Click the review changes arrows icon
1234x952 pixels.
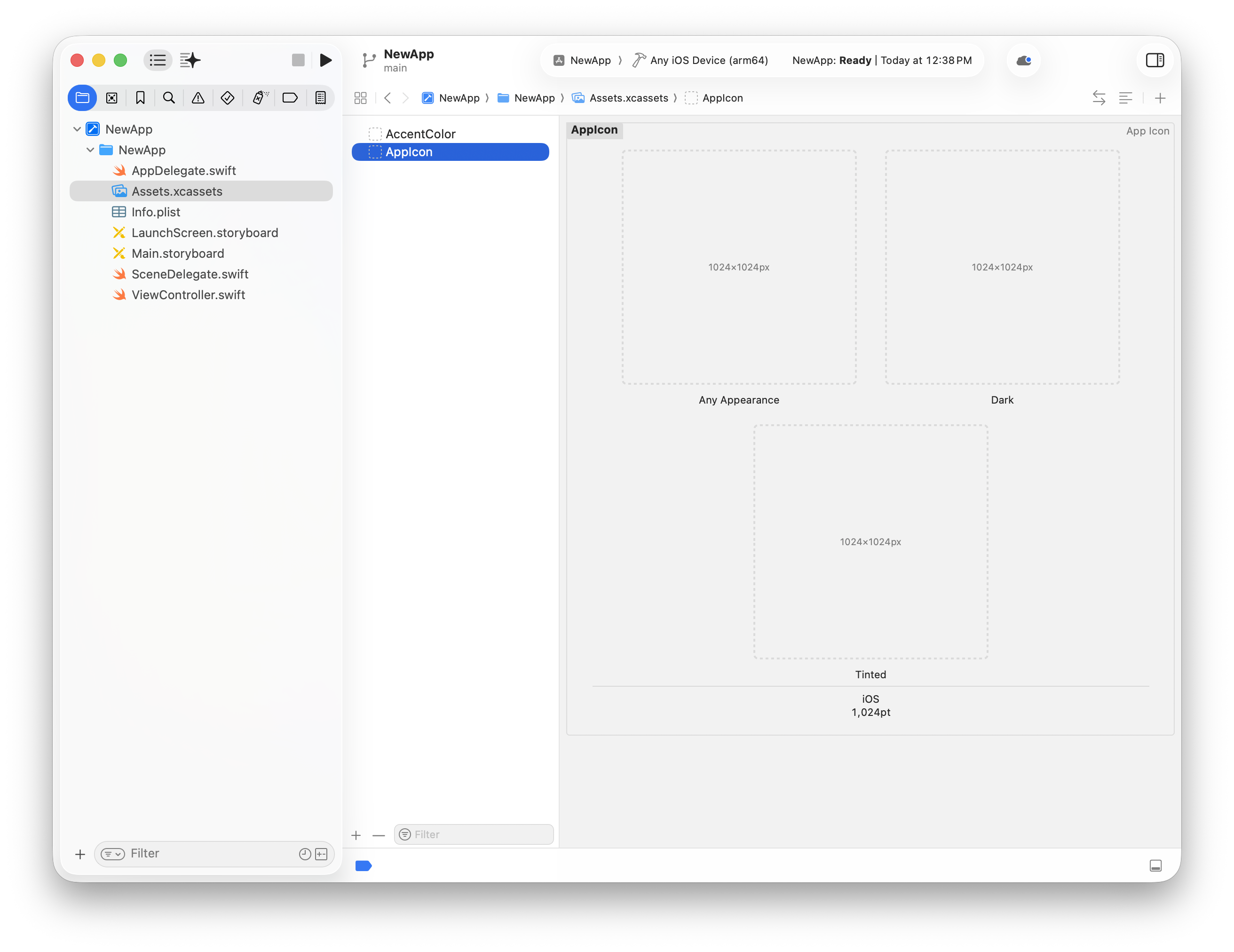pyautogui.click(x=1099, y=98)
